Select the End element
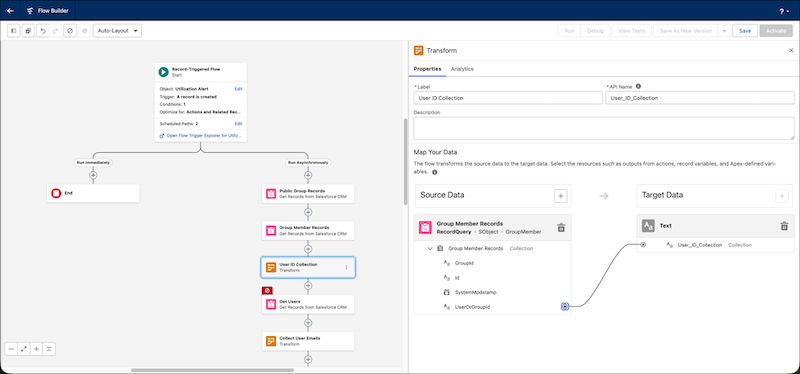800x374 pixels. 93,193
